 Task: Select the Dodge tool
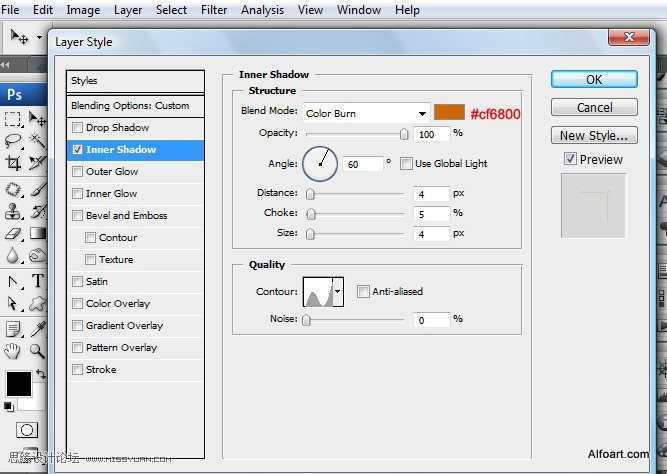click(x=37, y=255)
